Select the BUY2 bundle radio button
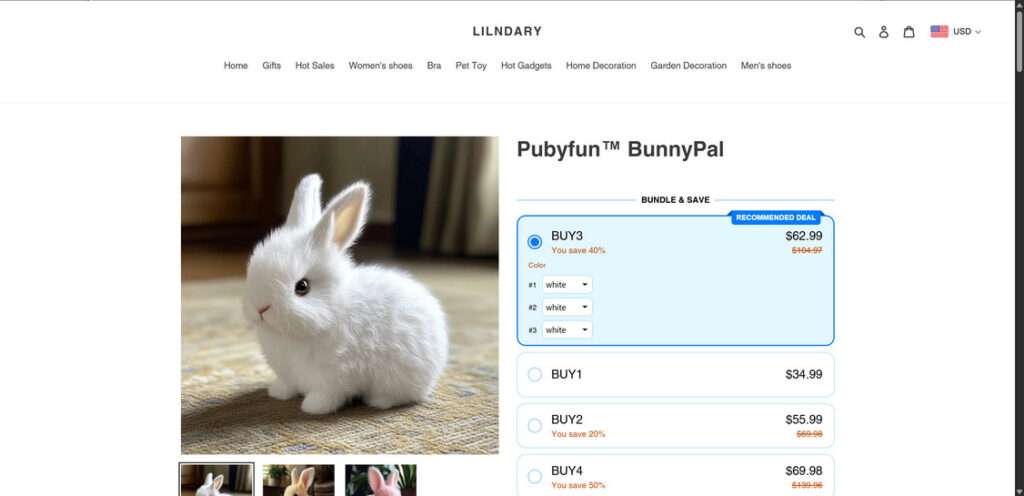1024x496 pixels. point(535,426)
